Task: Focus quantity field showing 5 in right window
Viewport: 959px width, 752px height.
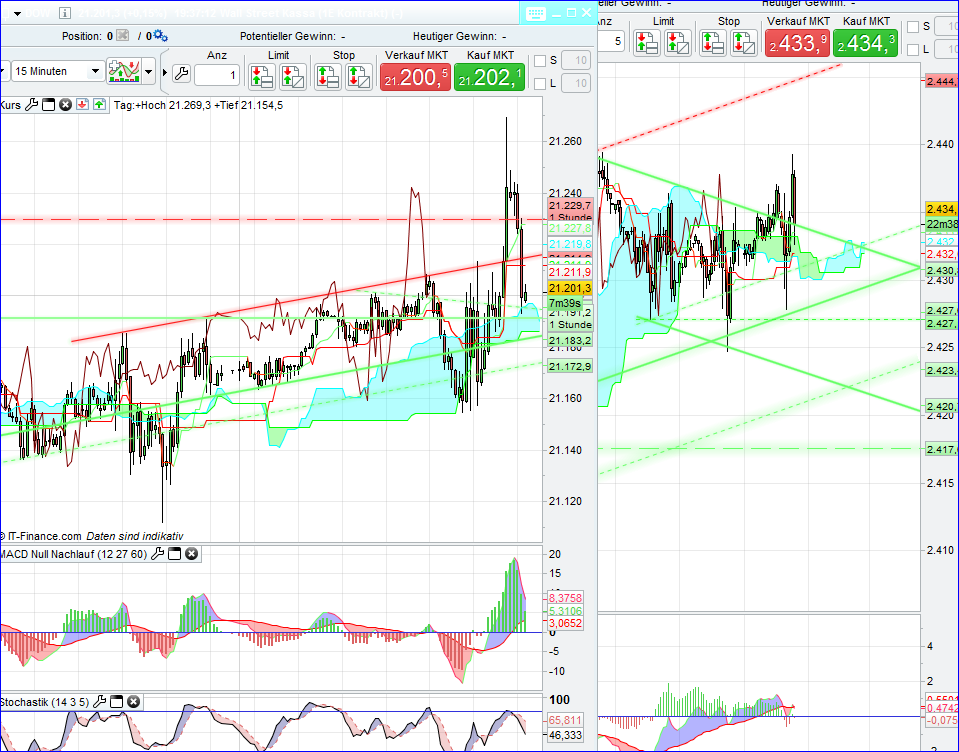Action: coord(611,41)
